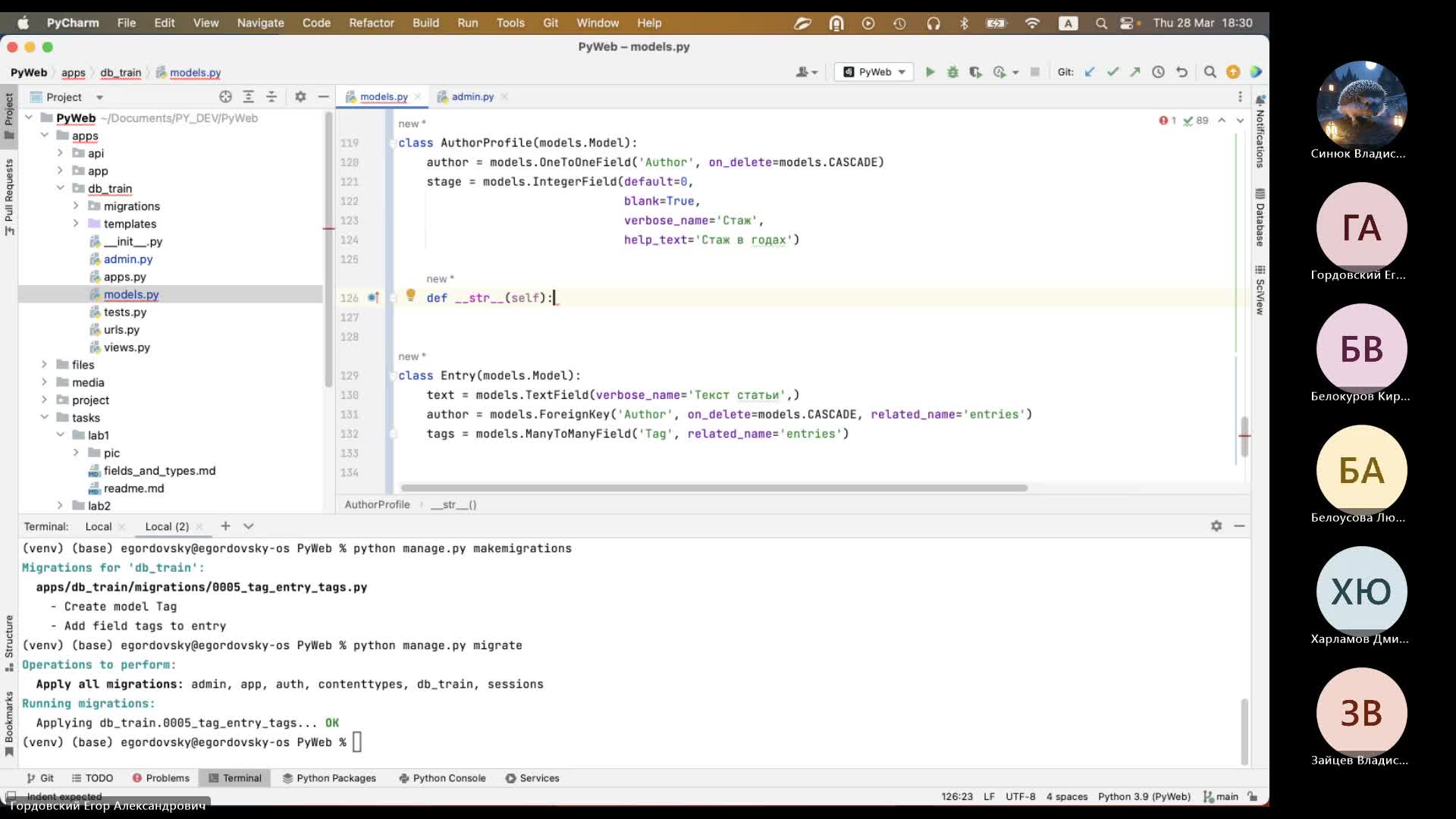Open the Tools menu
The width and height of the screenshot is (1456, 819).
point(510,23)
